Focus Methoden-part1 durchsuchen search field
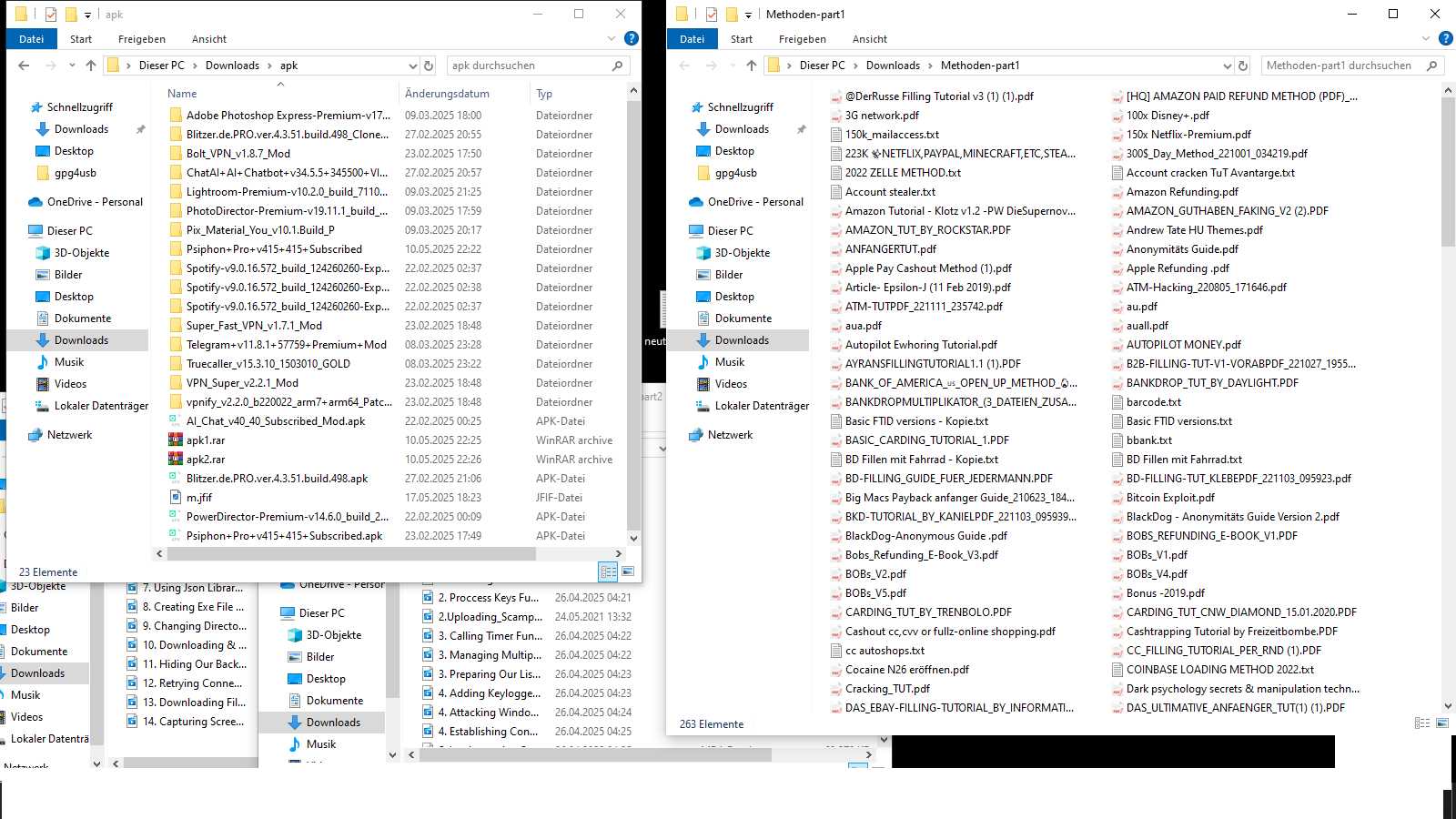The width and height of the screenshot is (1456, 819). (1341, 66)
